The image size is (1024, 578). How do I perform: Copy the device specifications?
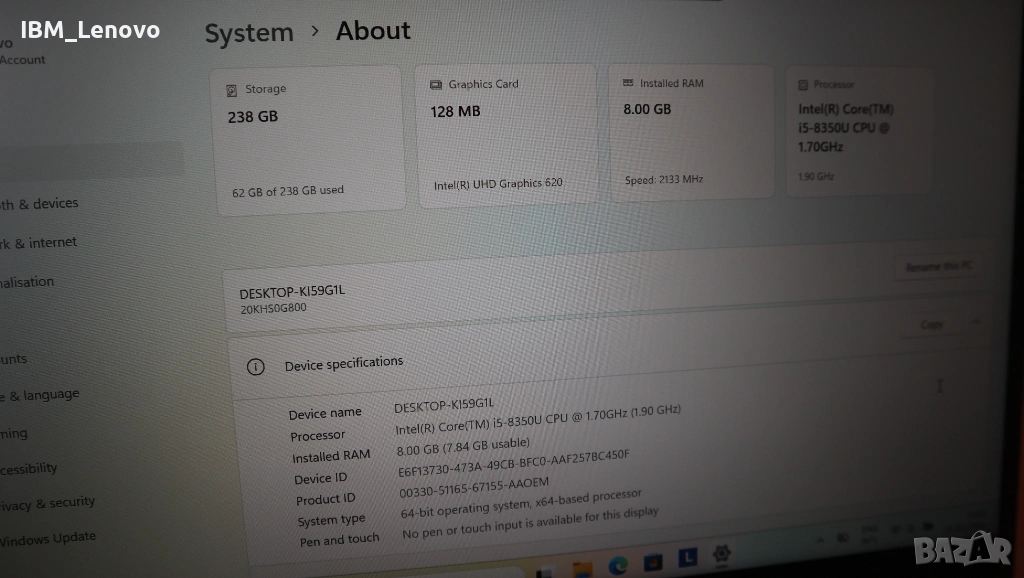pos(931,324)
